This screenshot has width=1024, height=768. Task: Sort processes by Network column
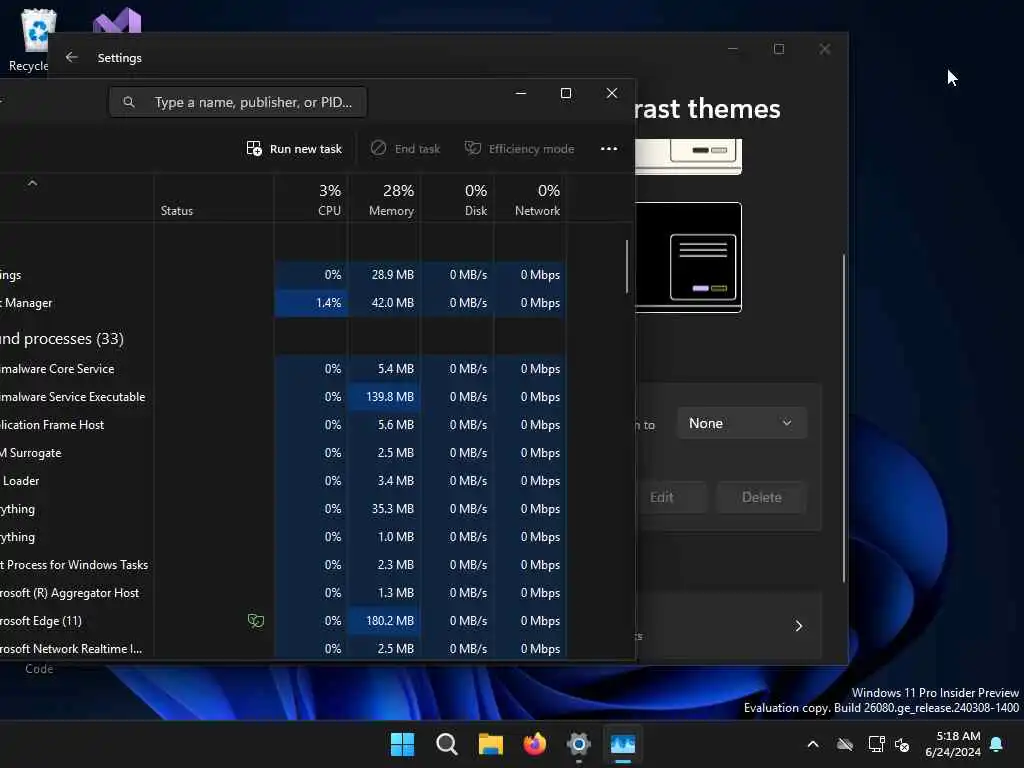click(x=530, y=199)
